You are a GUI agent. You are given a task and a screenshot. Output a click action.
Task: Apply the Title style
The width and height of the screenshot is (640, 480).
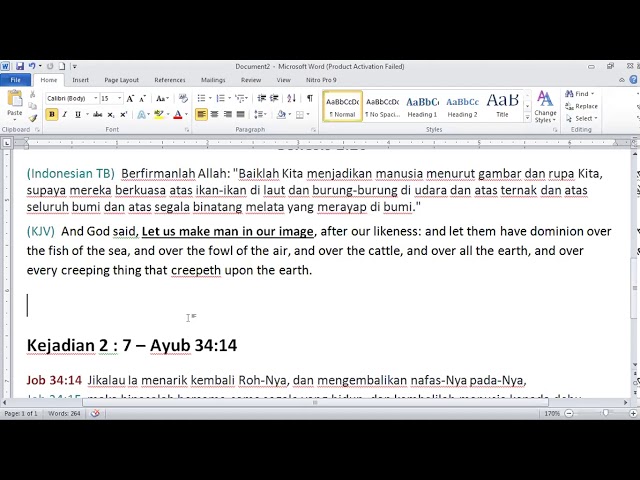pos(502,107)
